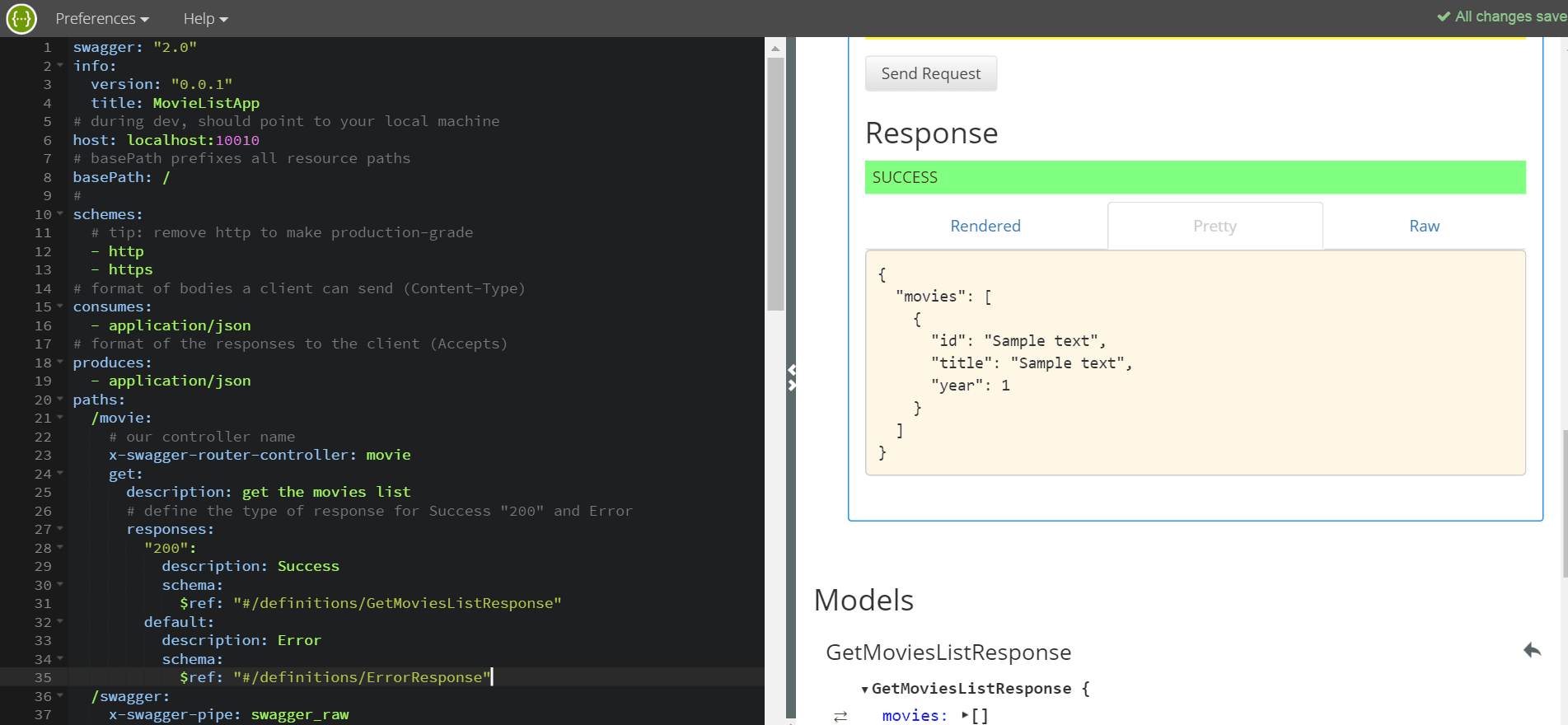The width and height of the screenshot is (1568, 725).
Task: Fold the consumes block at line 15
Action: pos(60,306)
